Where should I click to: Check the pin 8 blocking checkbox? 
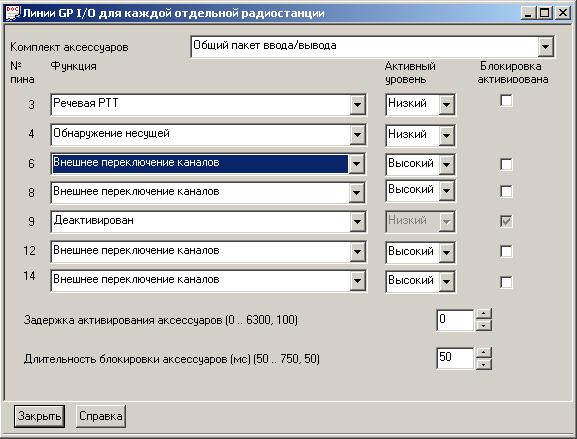click(x=506, y=191)
